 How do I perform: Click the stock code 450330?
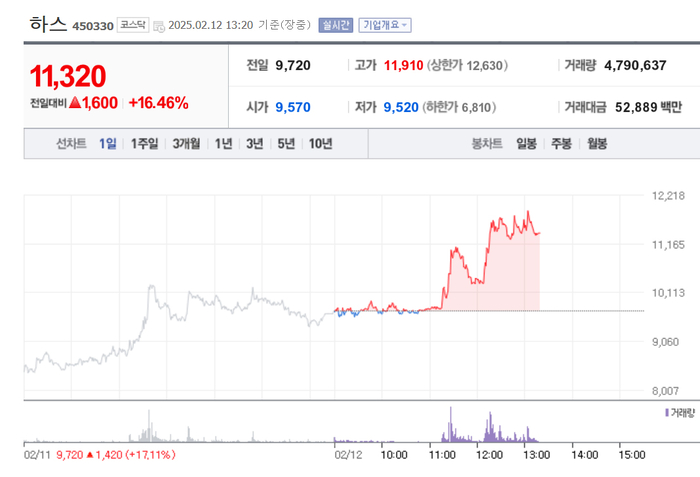point(93,26)
